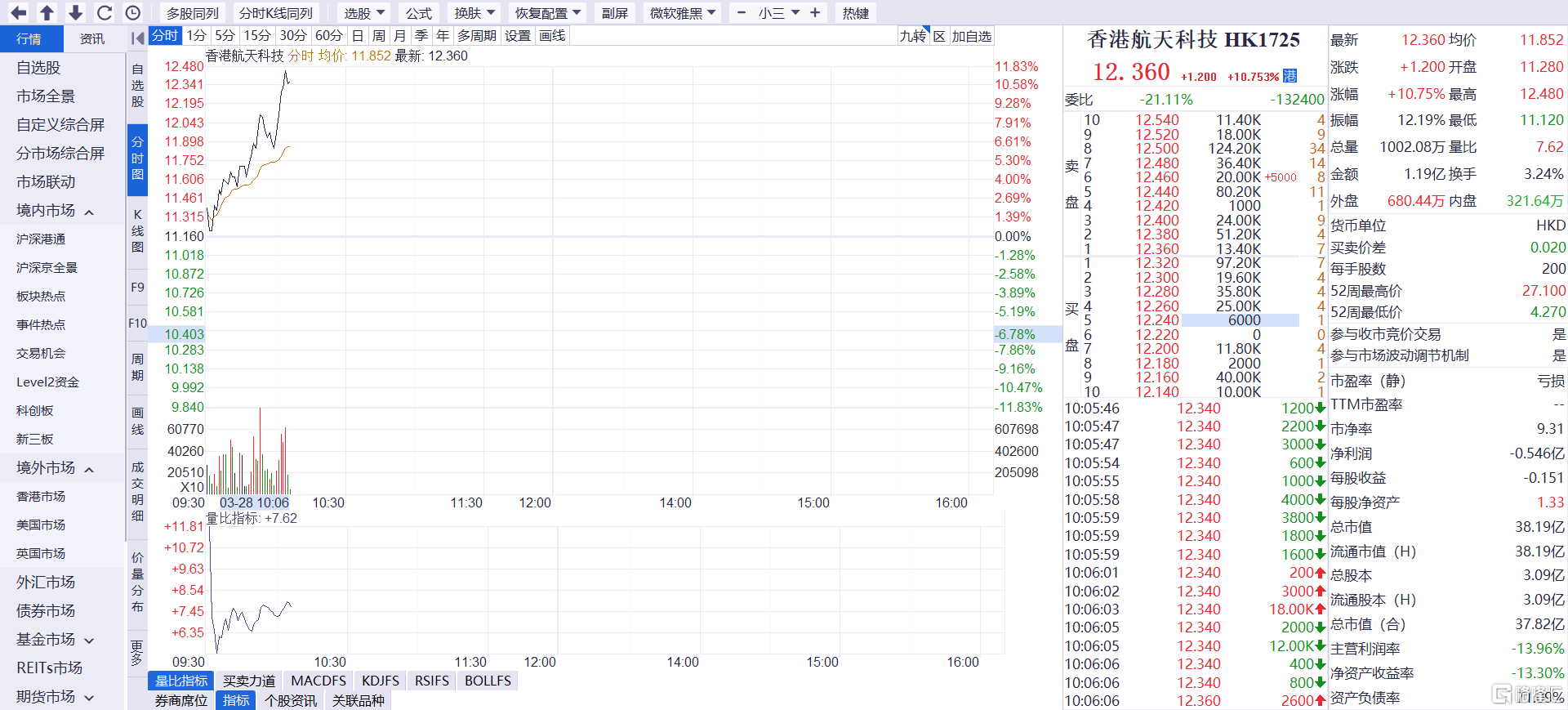Viewport: 1568px width, 710px height.
Task: Click the 分时K线同列 button
Action: [276, 13]
